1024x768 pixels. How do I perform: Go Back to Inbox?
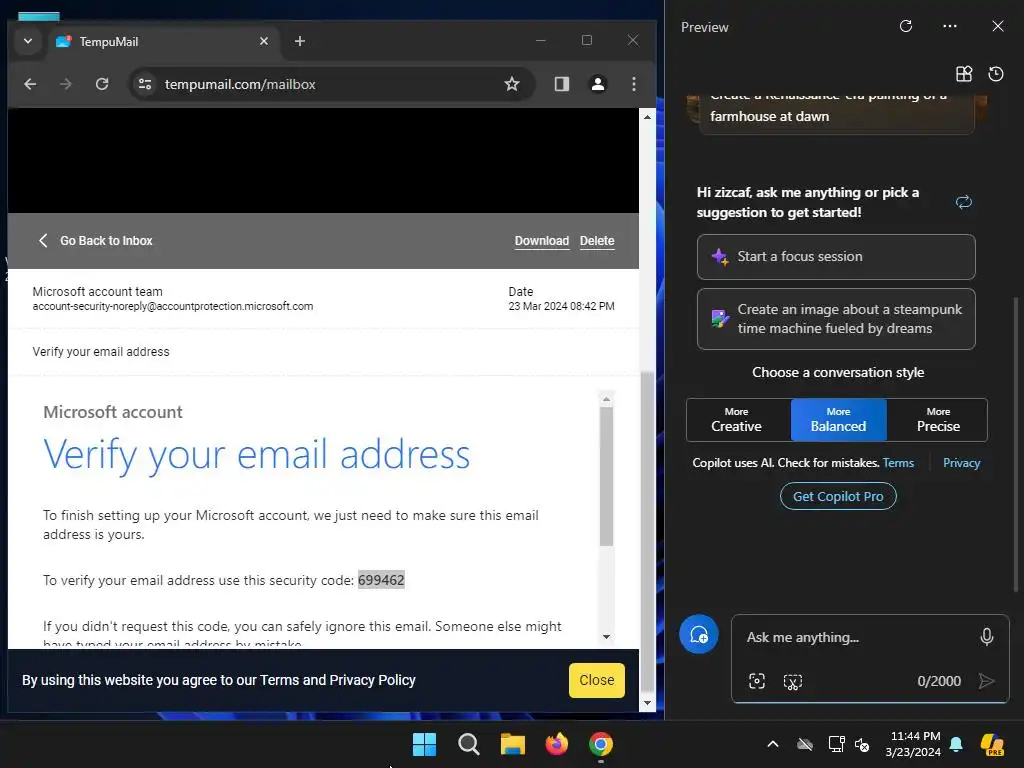pyautogui.click(x=95, y=240)
